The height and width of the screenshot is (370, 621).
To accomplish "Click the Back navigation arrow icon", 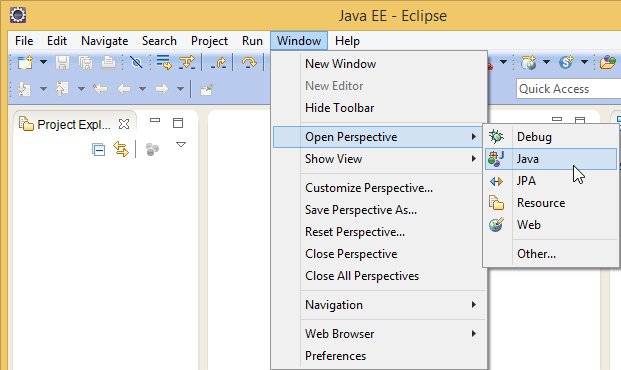I will coord(124,89).
